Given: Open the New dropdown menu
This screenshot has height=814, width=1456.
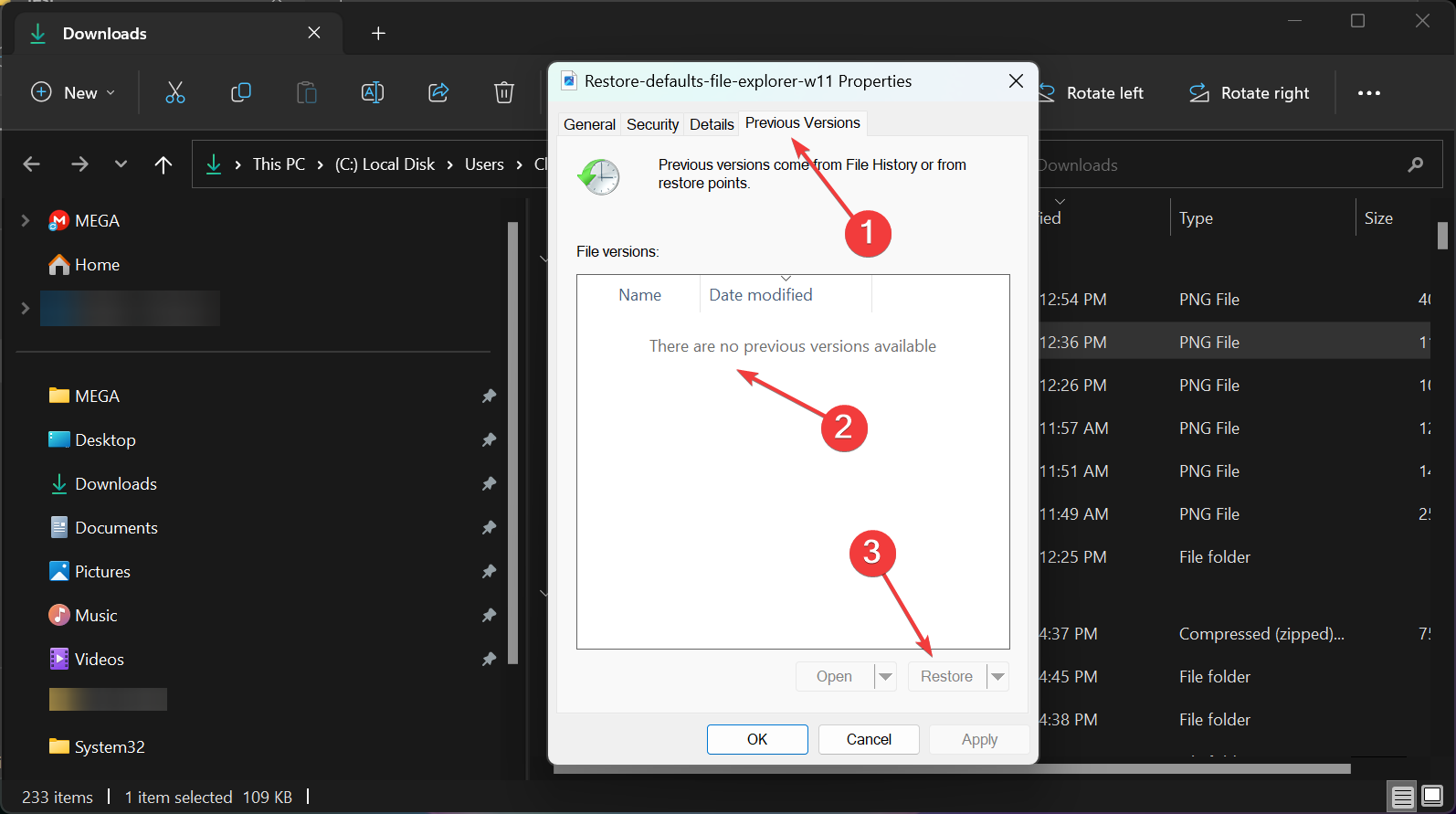Looking at the screenshot, I should pos(73,92).
